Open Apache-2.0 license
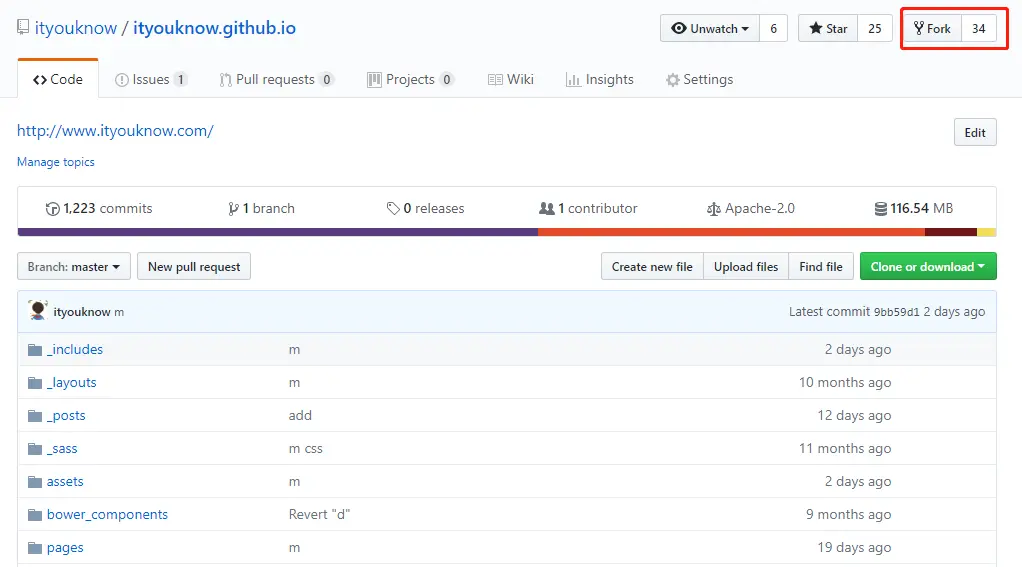 pyautogui.click(x=751, y=209)
